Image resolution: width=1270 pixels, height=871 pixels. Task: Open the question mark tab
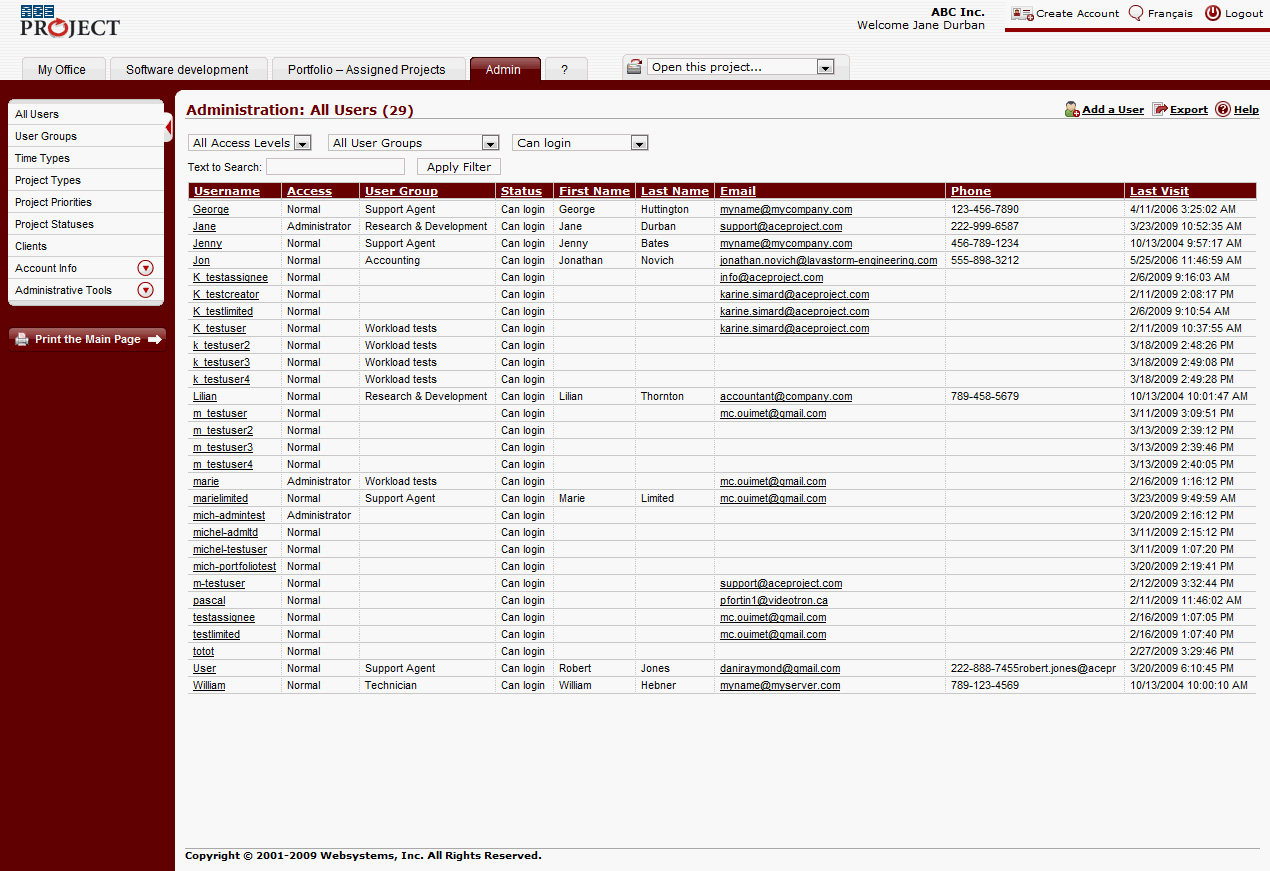pyautogui.click(x=565, y=69)
